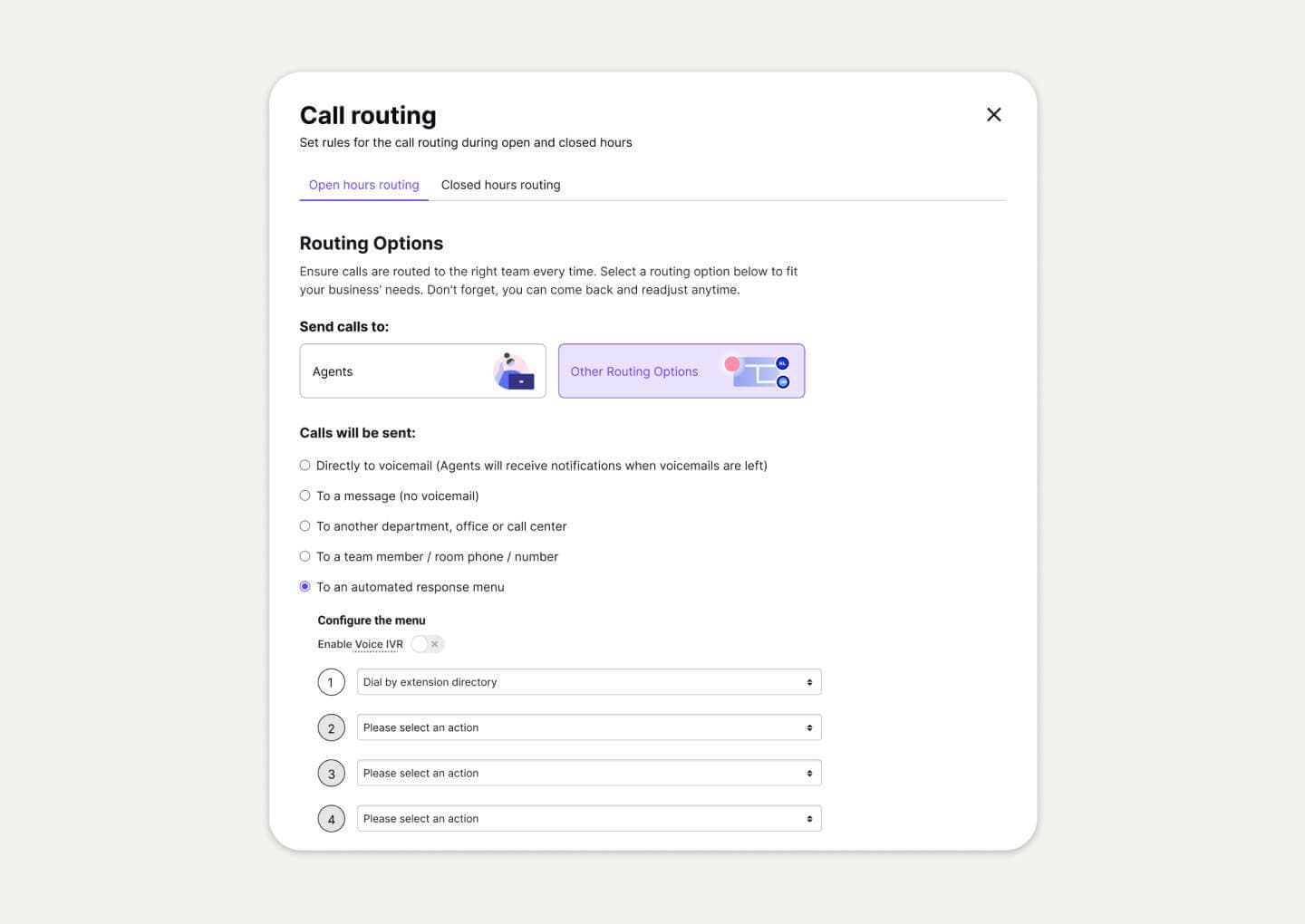Click the routing illustration on Other Routing Options card
The height and width of the screenshot is (924, 1305).
pyautogui.click(x=755, y=371)
